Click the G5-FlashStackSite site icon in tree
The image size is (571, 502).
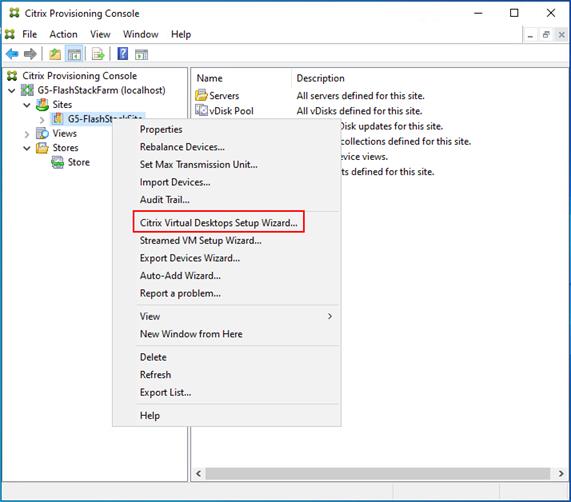coord(57,119)
